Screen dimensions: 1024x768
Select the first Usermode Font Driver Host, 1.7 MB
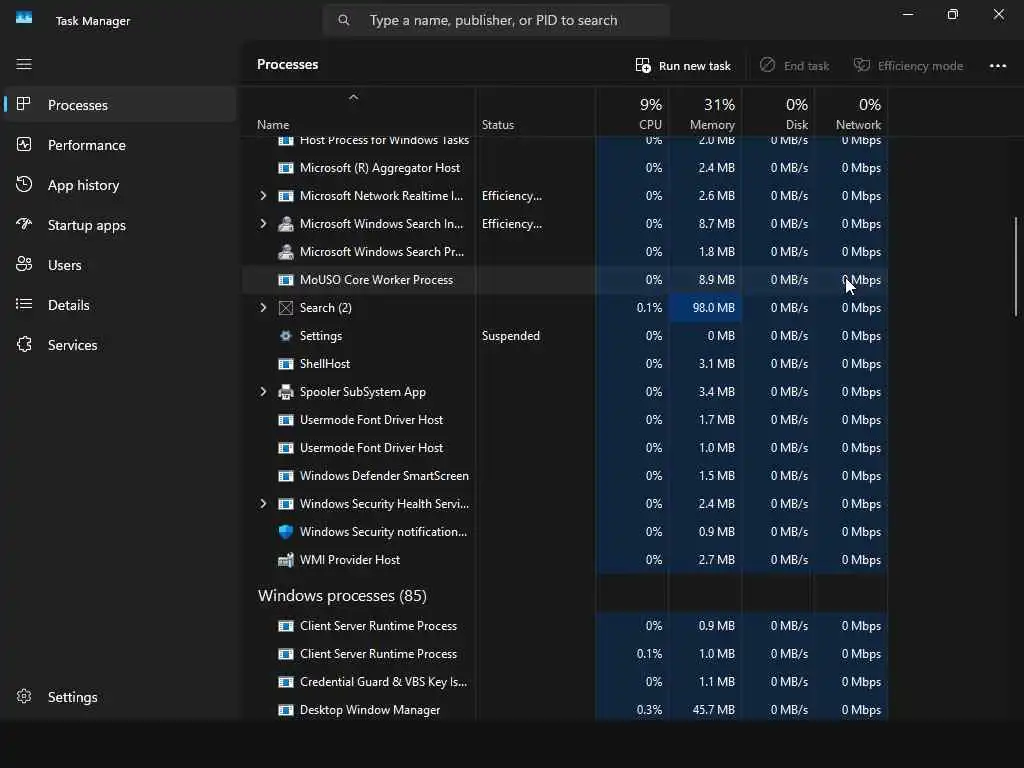click(565, 420)
